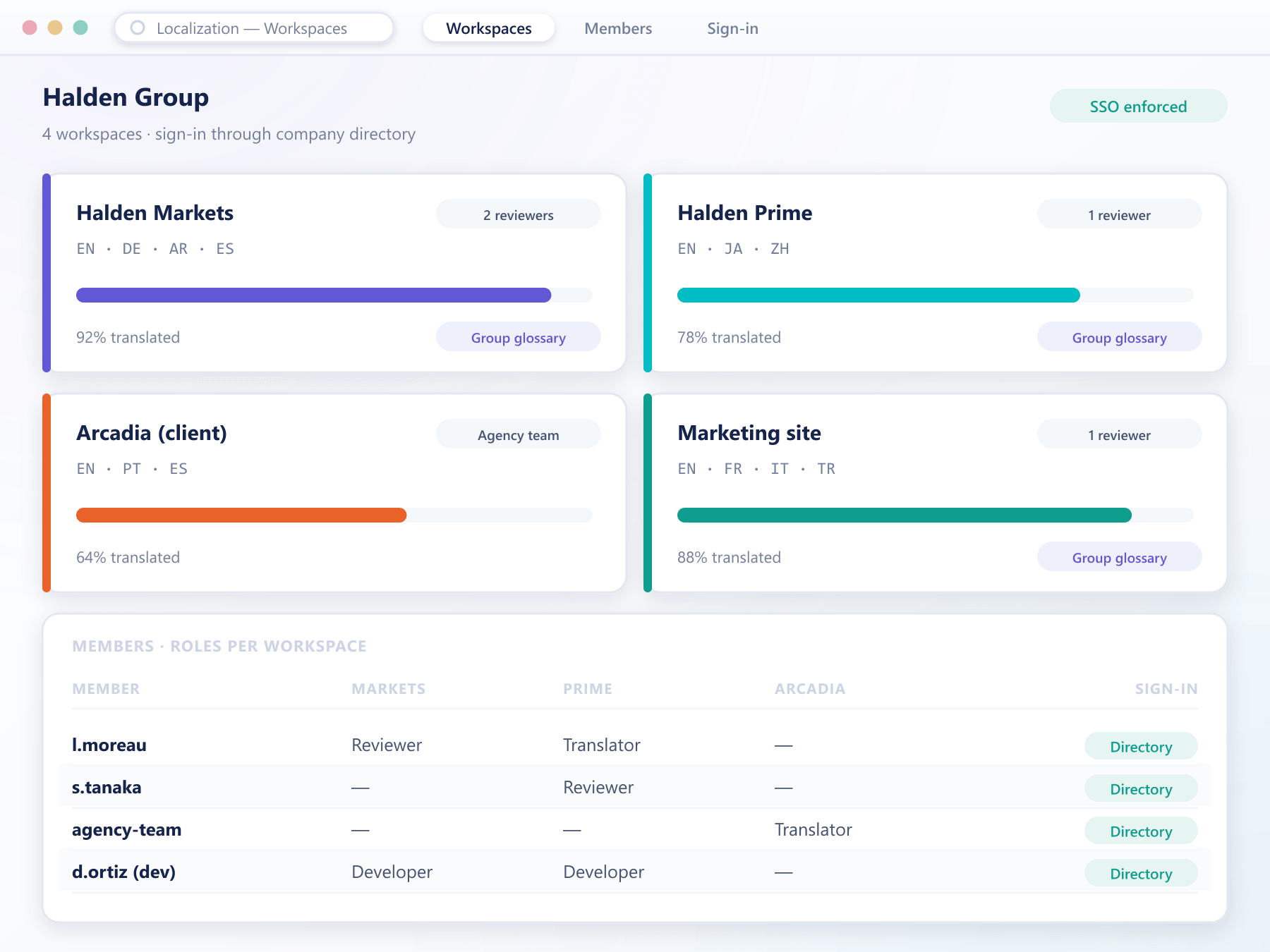The width and height of the screenshot is (1270, 952).
Task: Click the Directory badge for agency-team
Action: click(1141, 831)
